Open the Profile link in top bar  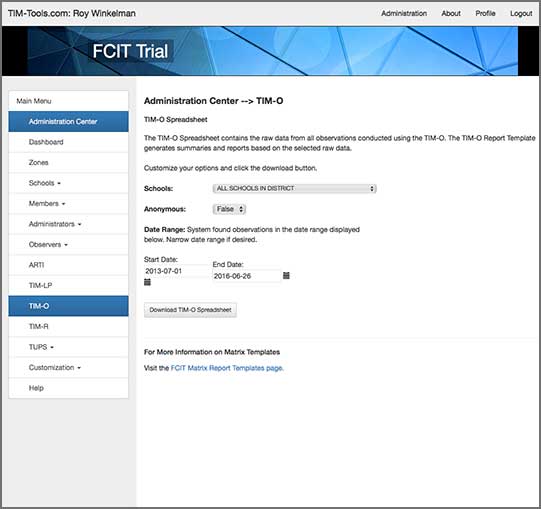click(x=485, y=13)
